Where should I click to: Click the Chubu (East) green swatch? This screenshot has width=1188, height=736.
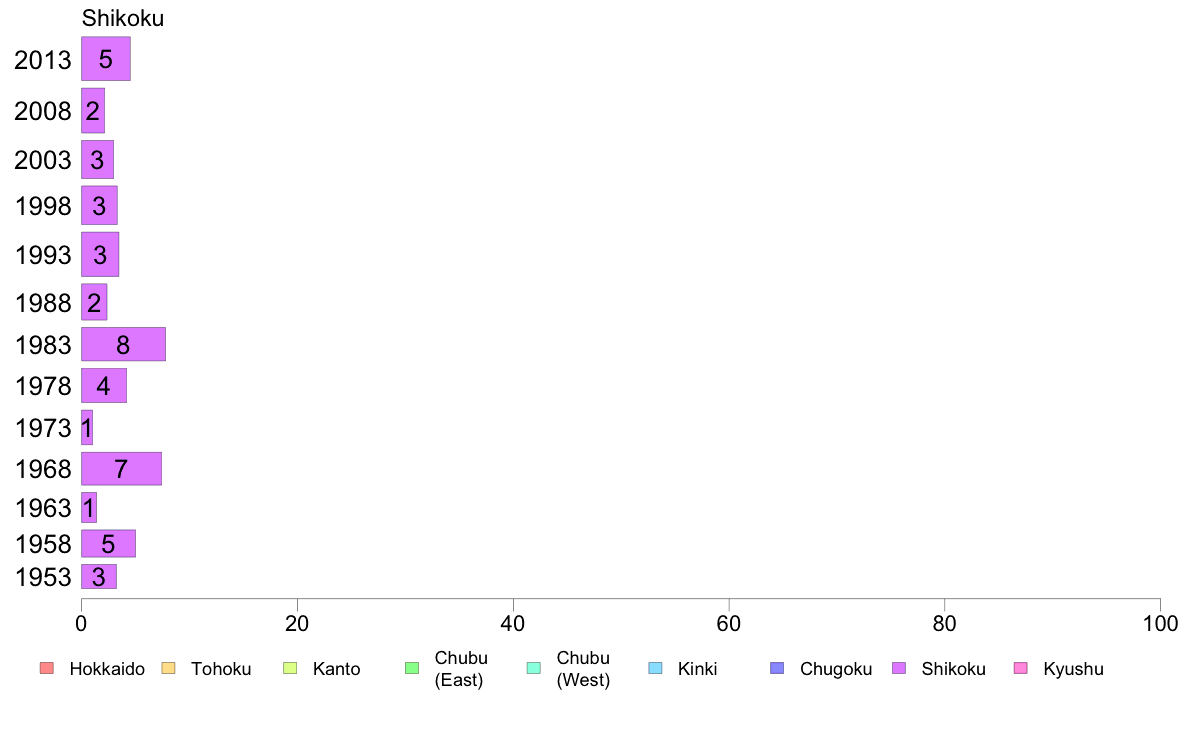[412, 668]
